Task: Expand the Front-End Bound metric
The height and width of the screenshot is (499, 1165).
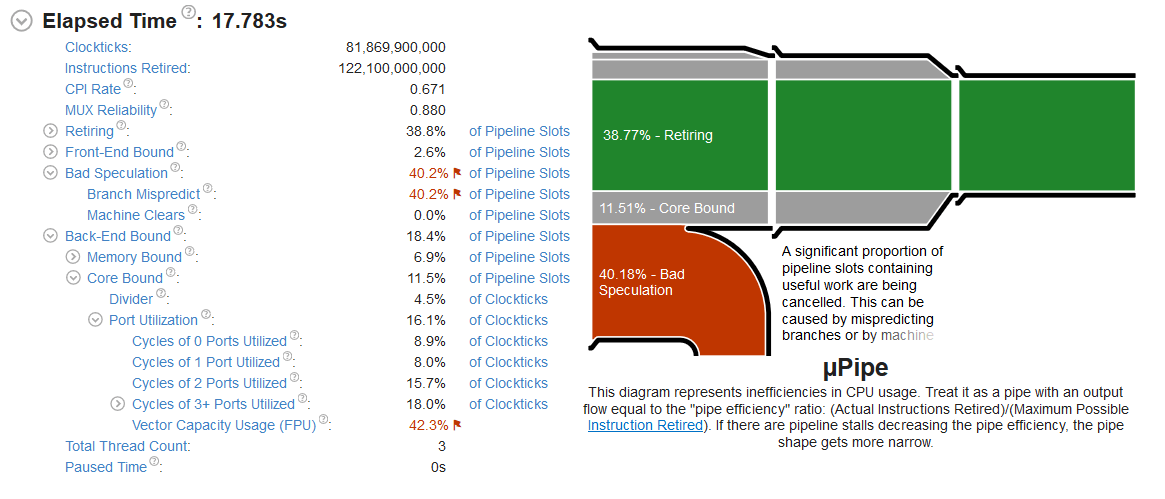Action: [51, 152]
